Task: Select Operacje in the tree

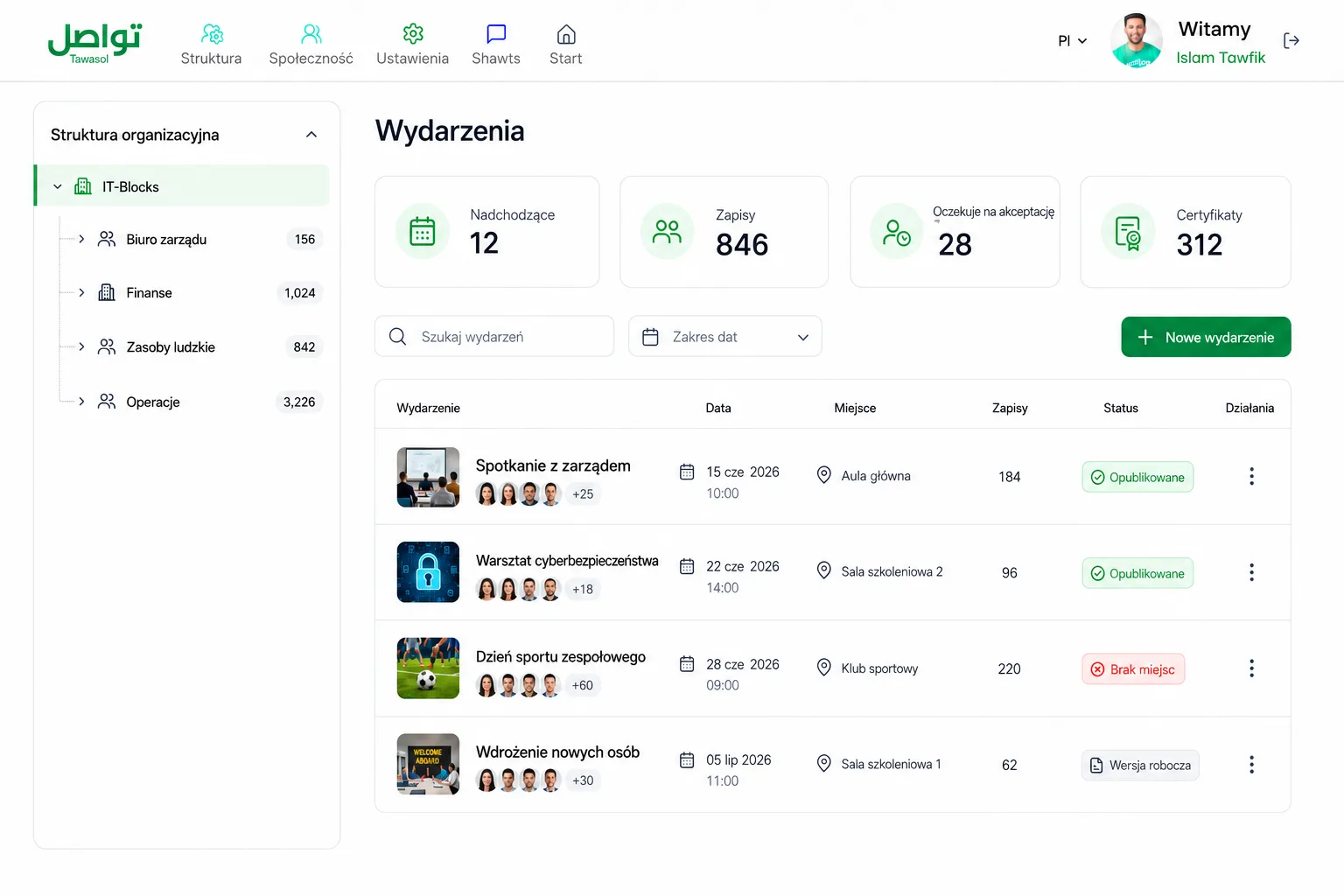Action: (153, 402)
